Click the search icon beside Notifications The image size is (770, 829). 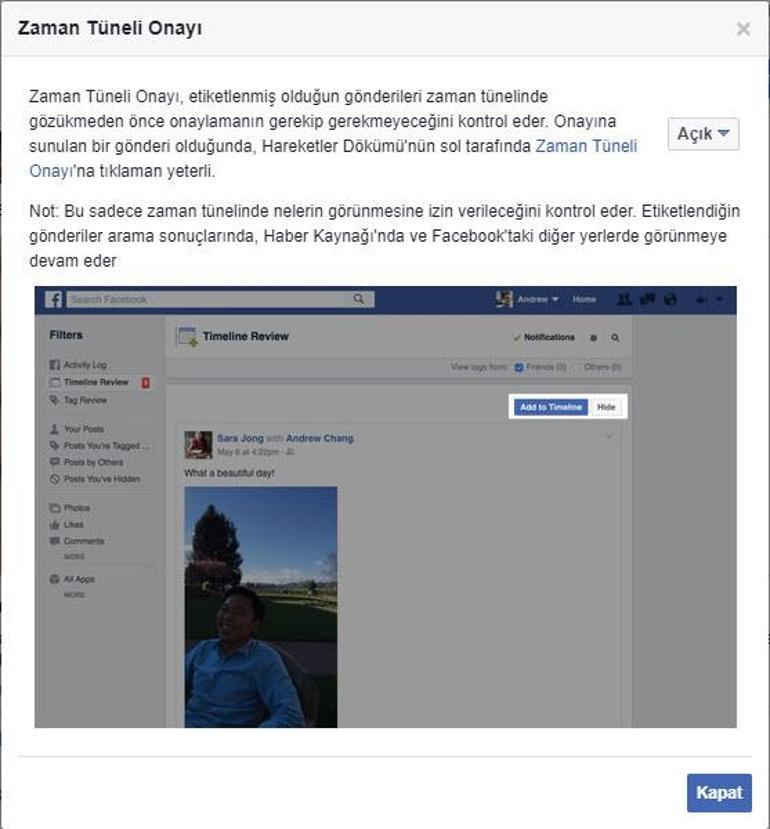[615, 337]
